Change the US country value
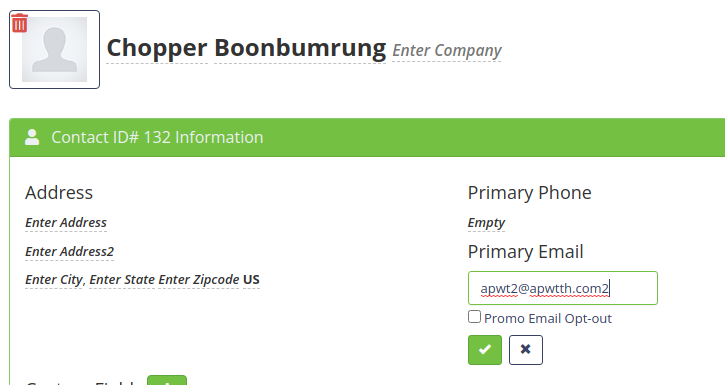This screenshot has height=385, width=725. click(251, 280)
